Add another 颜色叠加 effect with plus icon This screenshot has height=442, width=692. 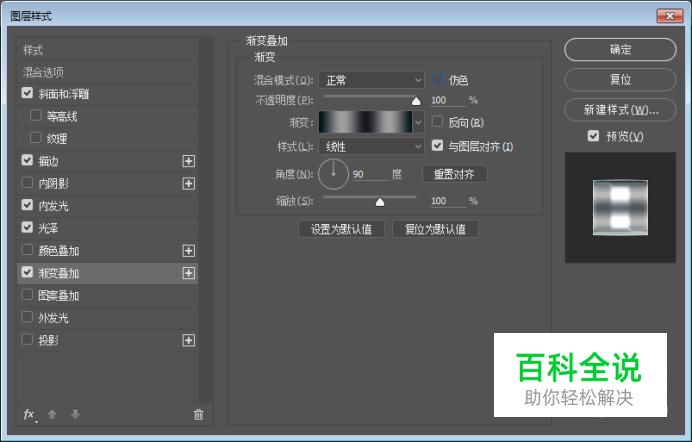(188, 251)
